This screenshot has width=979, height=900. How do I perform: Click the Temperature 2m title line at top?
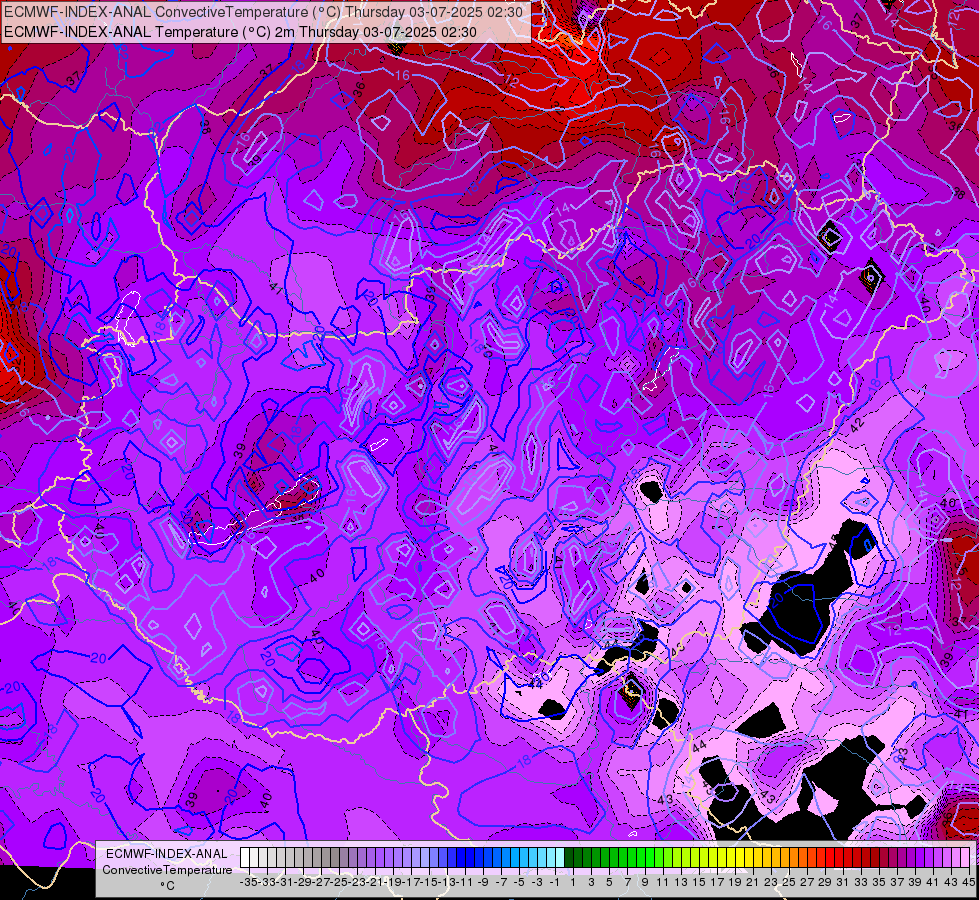(240, 32)
